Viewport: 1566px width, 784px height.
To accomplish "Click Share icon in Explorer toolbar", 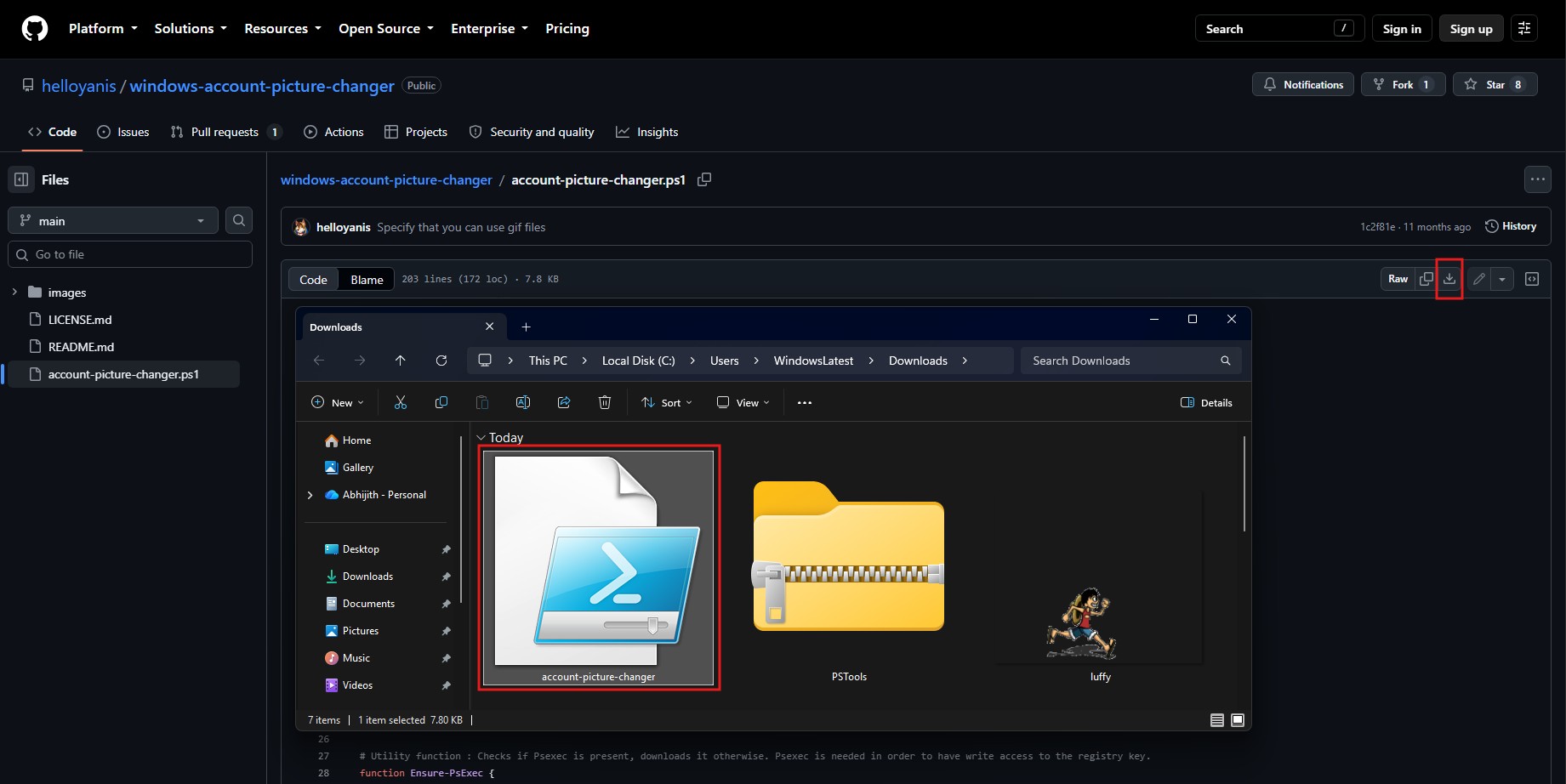I will click(x=564, y=402).
